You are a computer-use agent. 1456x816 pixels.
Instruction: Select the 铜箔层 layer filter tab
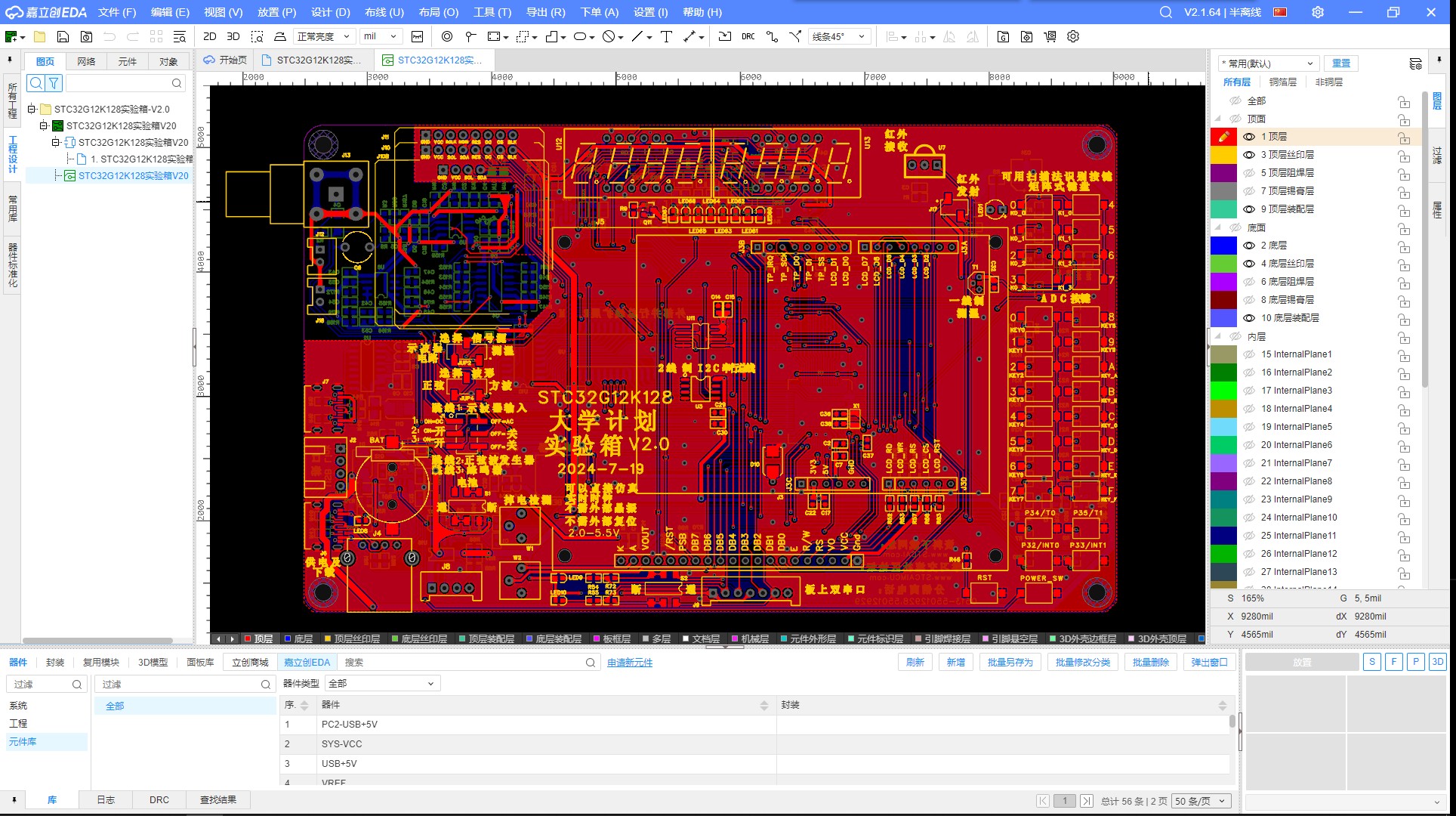(1282, 82)
